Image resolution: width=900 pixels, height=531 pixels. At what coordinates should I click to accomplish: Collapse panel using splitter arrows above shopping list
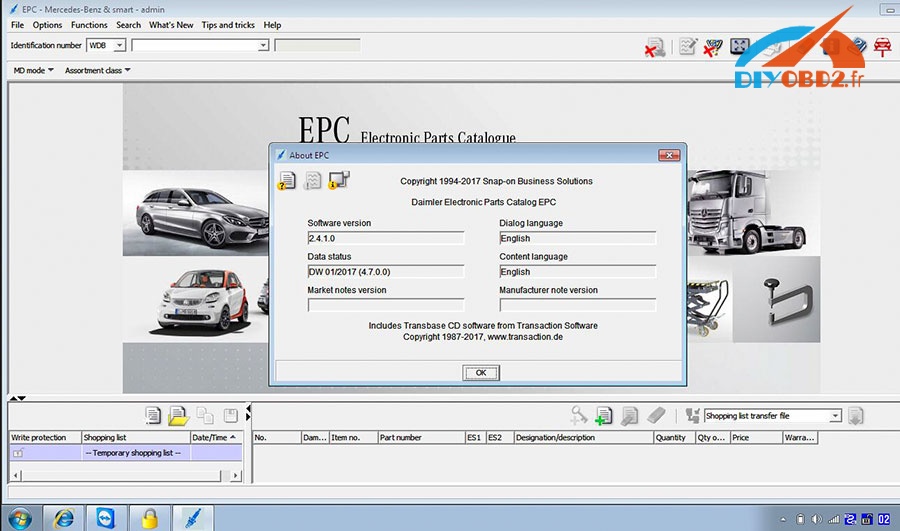point(18,398)
